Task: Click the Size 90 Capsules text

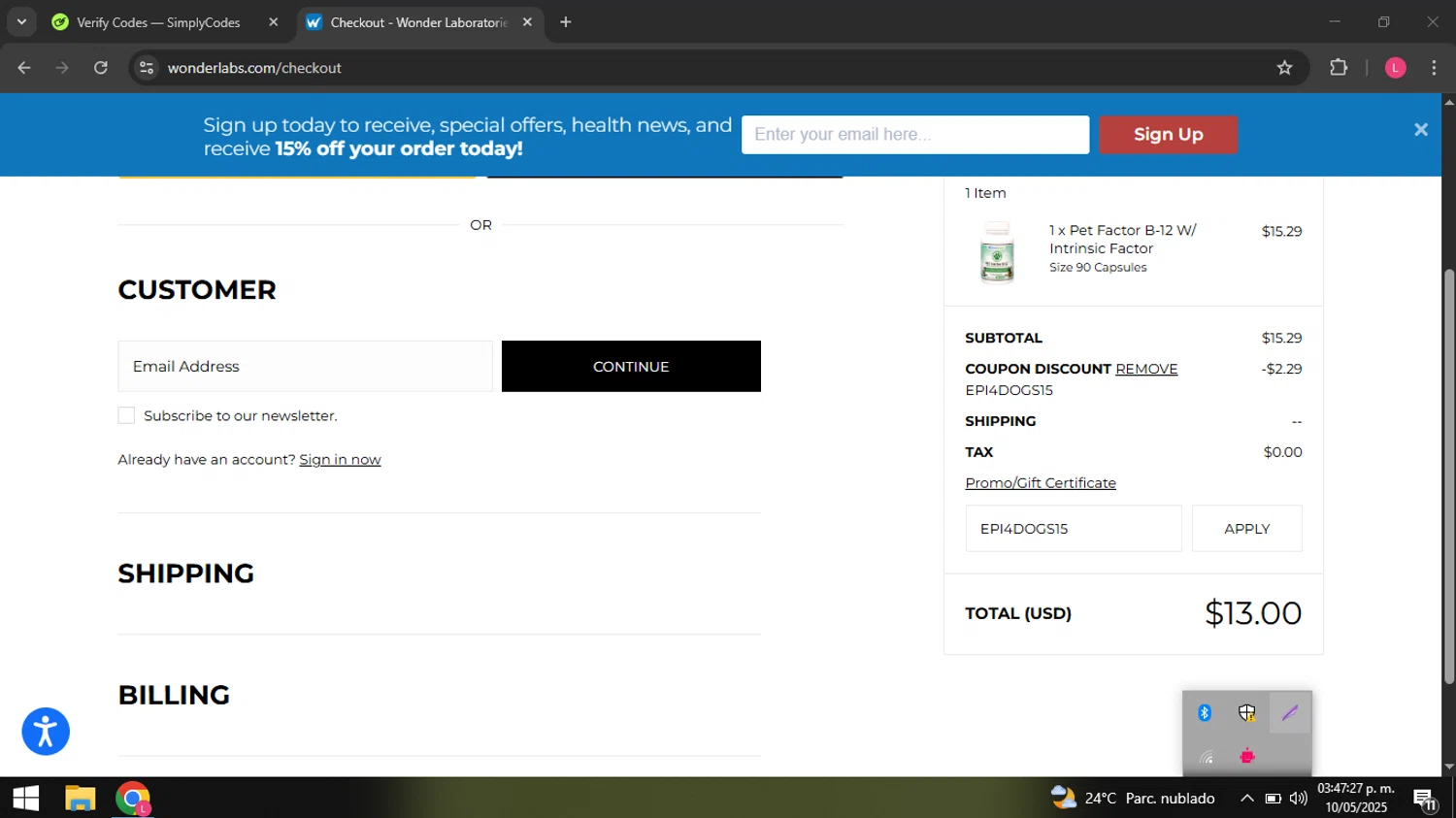Action: [1098, 268]
